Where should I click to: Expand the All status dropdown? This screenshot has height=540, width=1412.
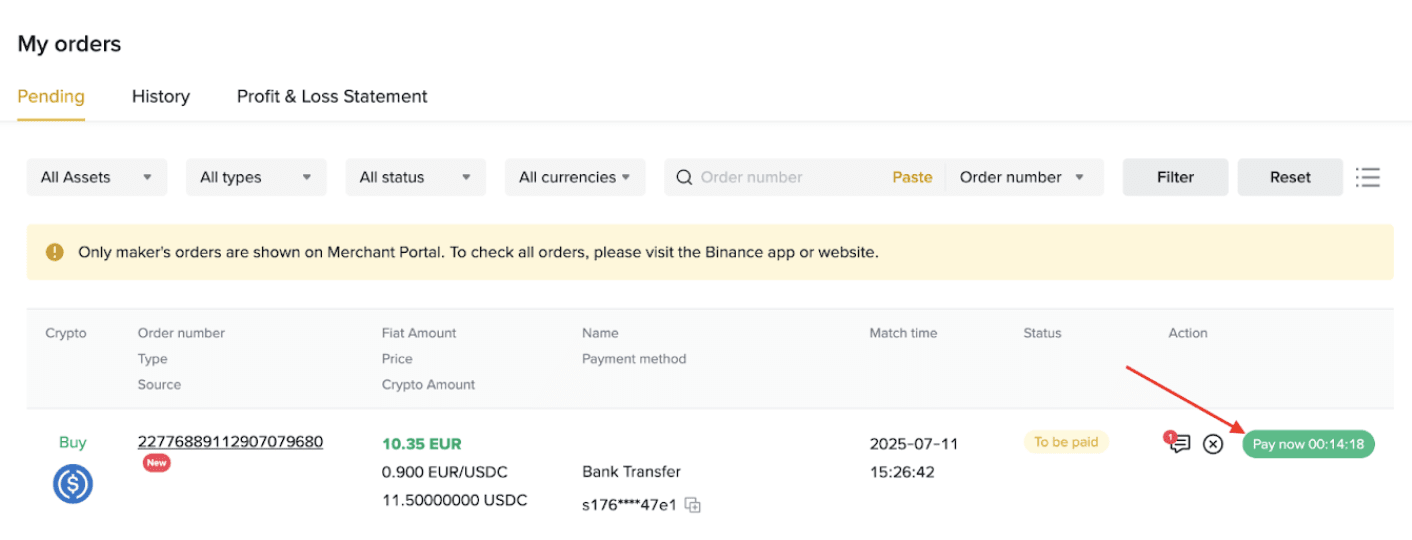coord(416,177)
